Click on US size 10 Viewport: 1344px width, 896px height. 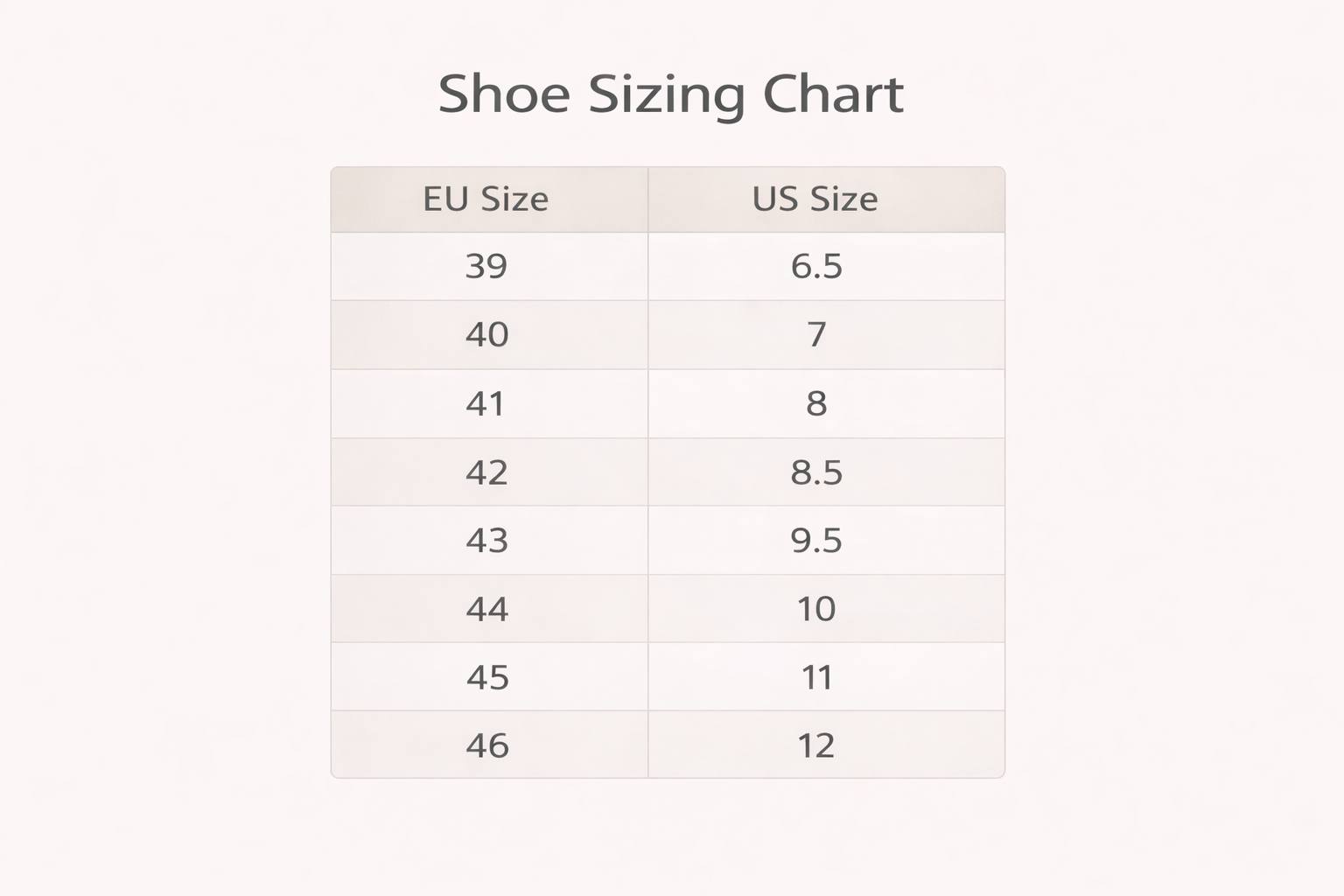coord(816,609)
